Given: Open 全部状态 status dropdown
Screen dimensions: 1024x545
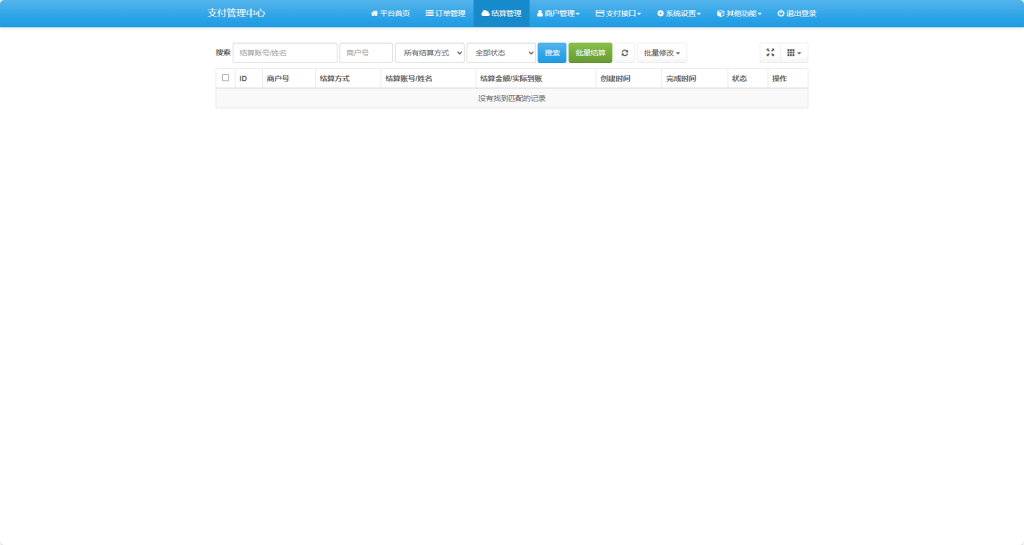Looking at the screenshot, I should 501,53.
